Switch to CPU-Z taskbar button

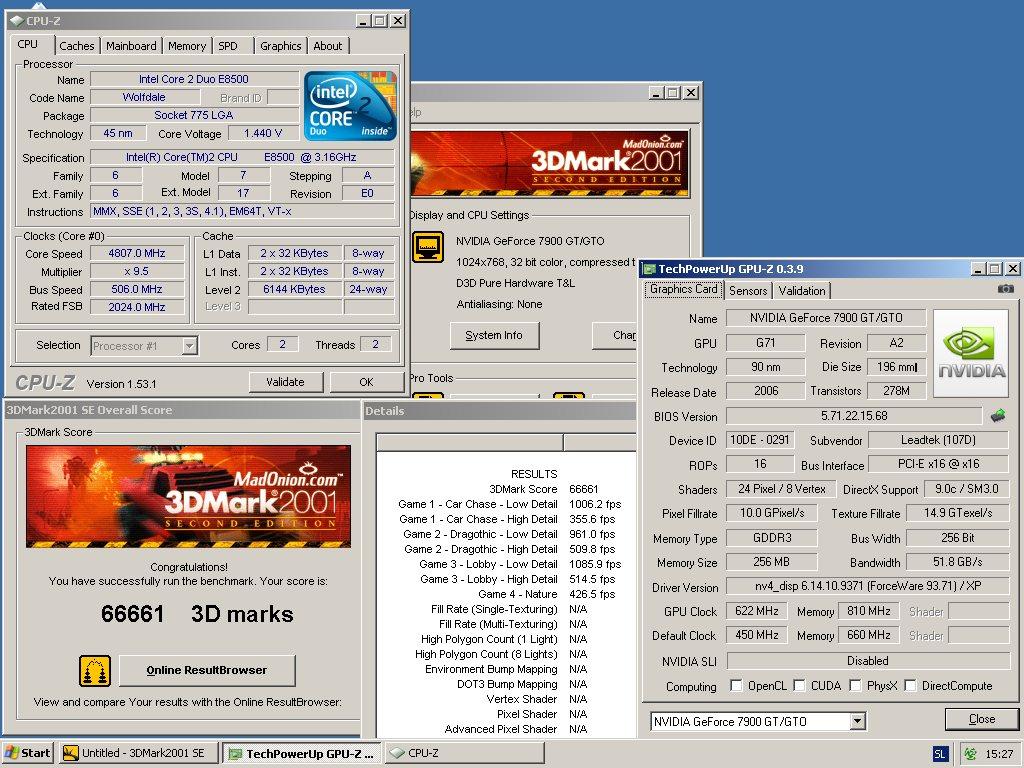click(464, 753)
